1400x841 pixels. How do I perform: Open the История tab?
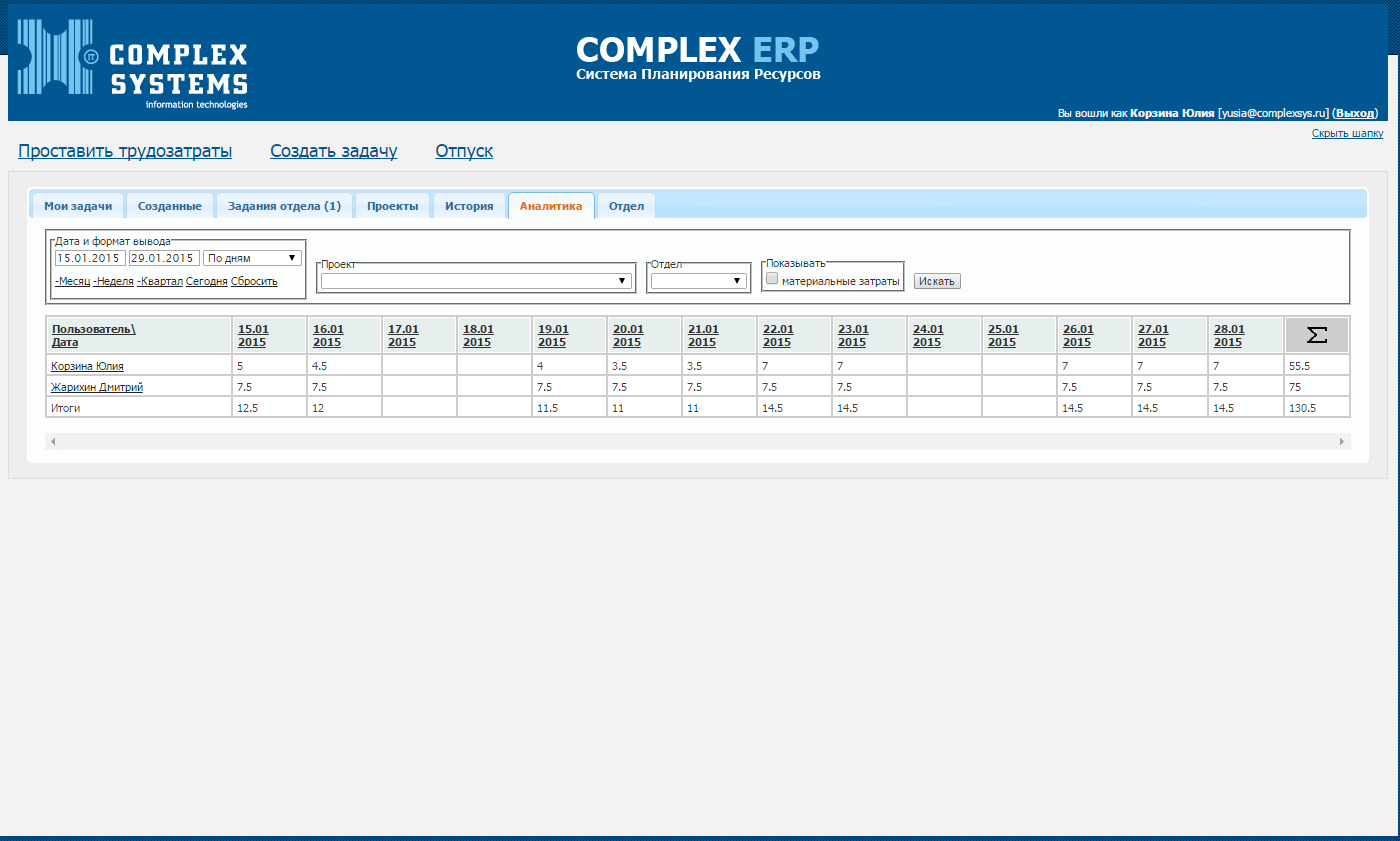[x=469, y=206]
